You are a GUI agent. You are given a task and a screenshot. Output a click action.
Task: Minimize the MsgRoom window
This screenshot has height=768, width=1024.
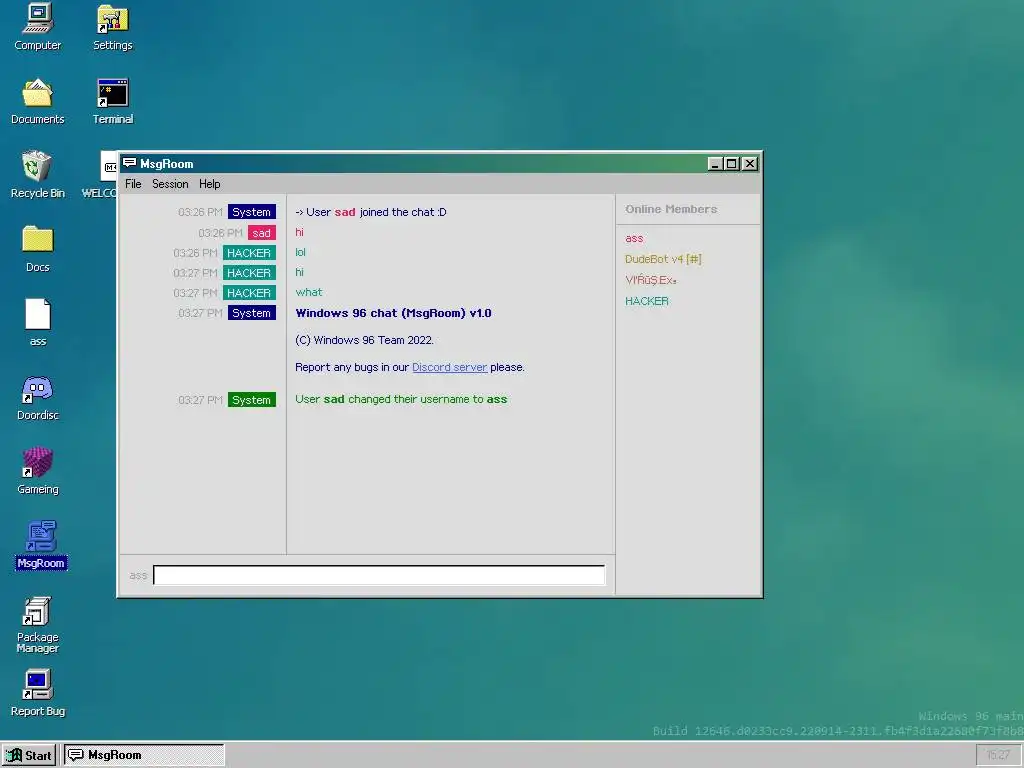click(715, 164)
